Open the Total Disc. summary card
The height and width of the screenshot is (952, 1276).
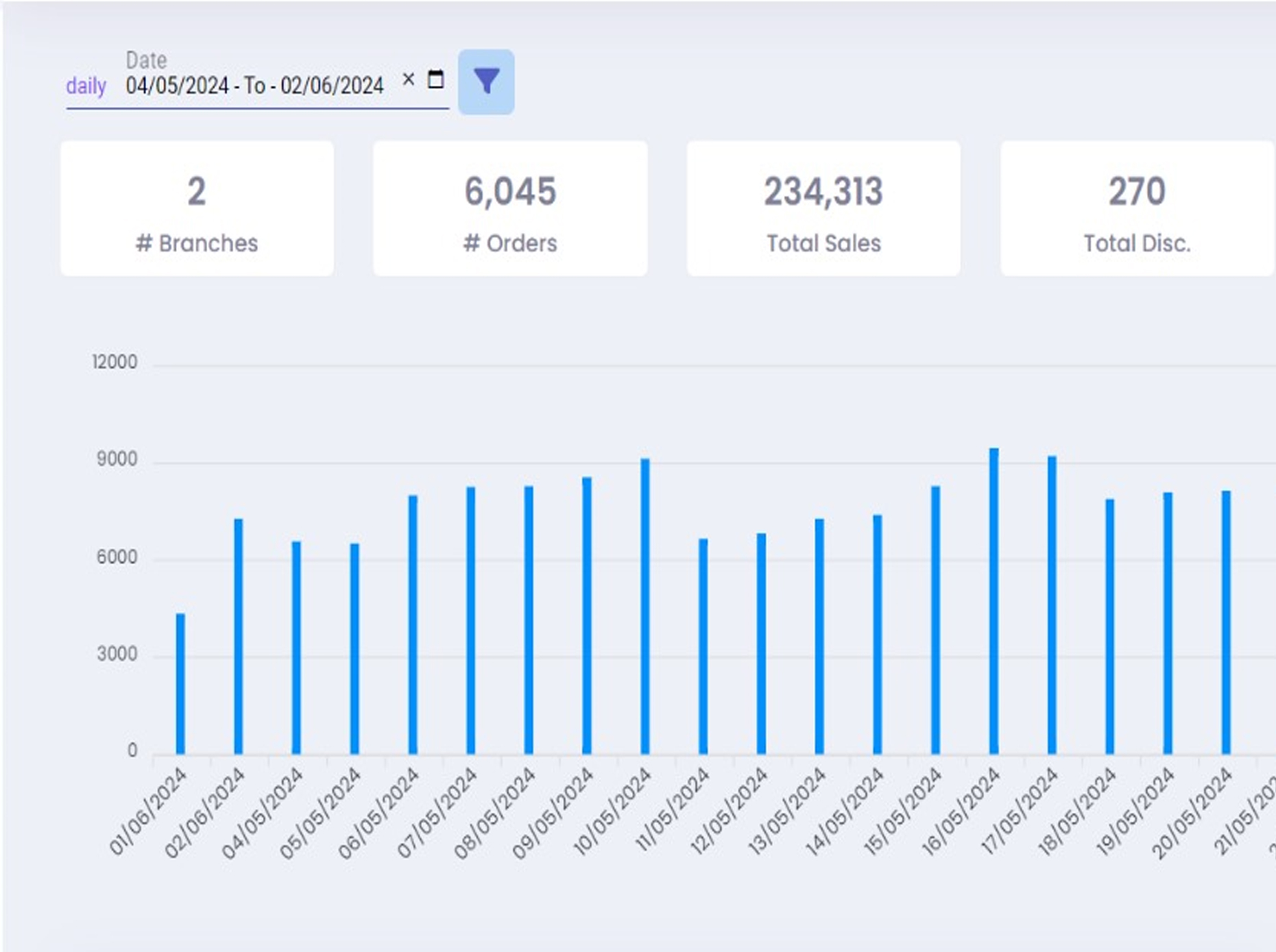tap(1137, 208)
